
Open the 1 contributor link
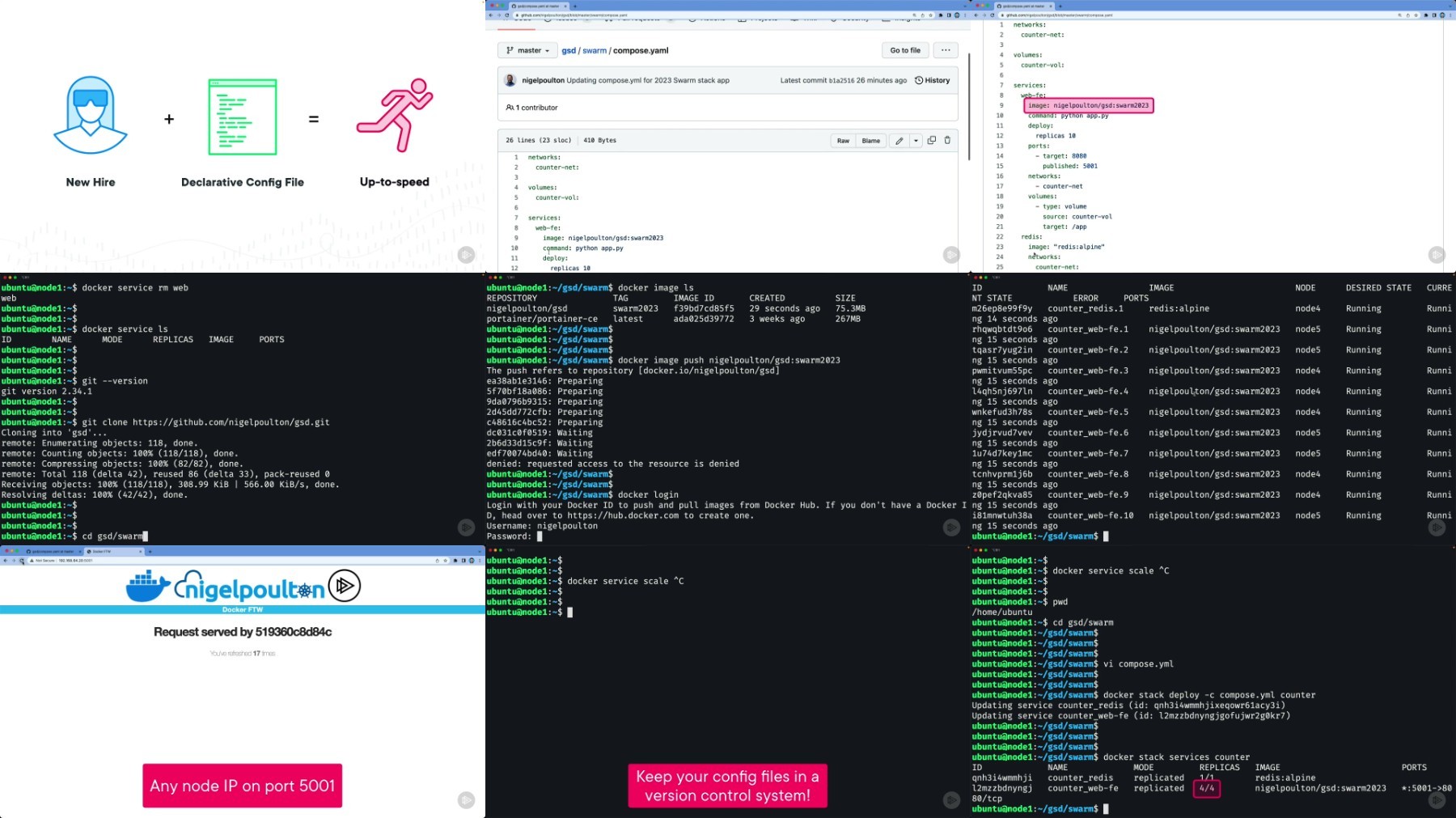pos(532,108)
